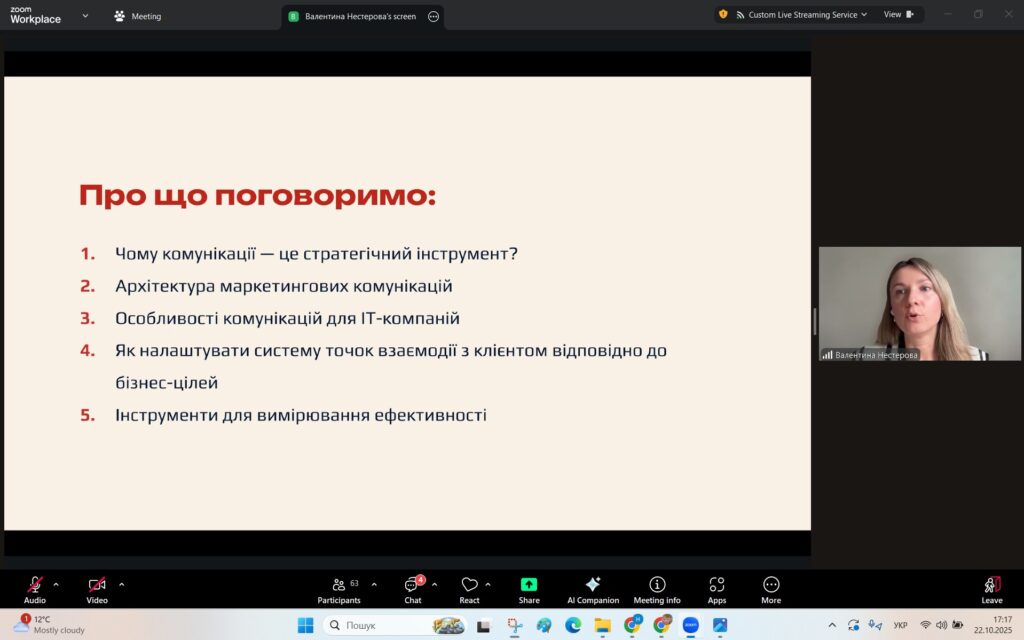Launch the AI Companion
Viewport: 1024px width, 640px height.
593,588
